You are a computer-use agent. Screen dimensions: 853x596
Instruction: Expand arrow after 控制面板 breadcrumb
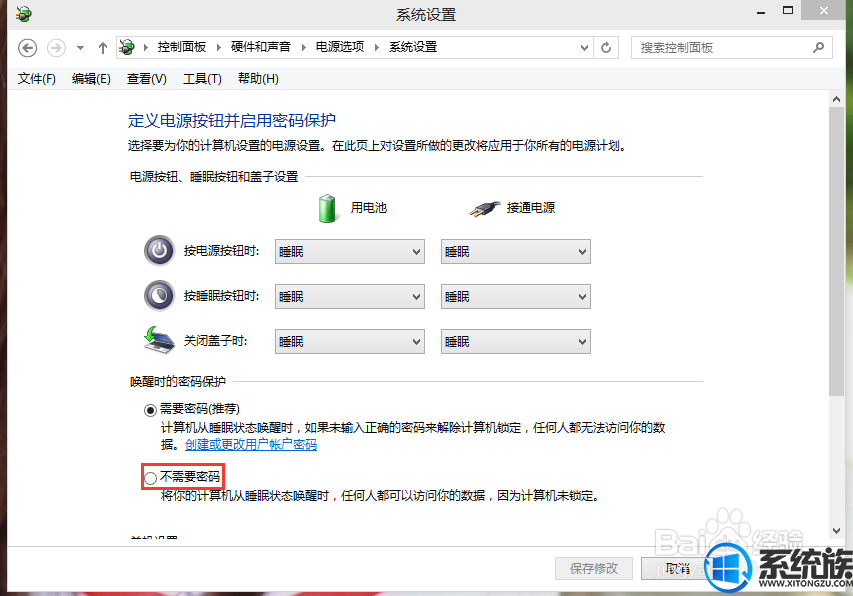pos(218,47)
